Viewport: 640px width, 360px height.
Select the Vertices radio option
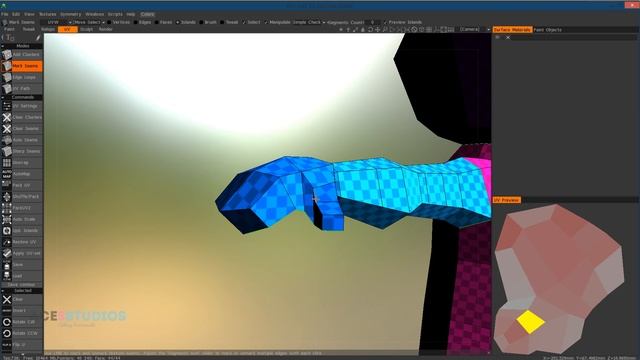(x=118, y=22)
